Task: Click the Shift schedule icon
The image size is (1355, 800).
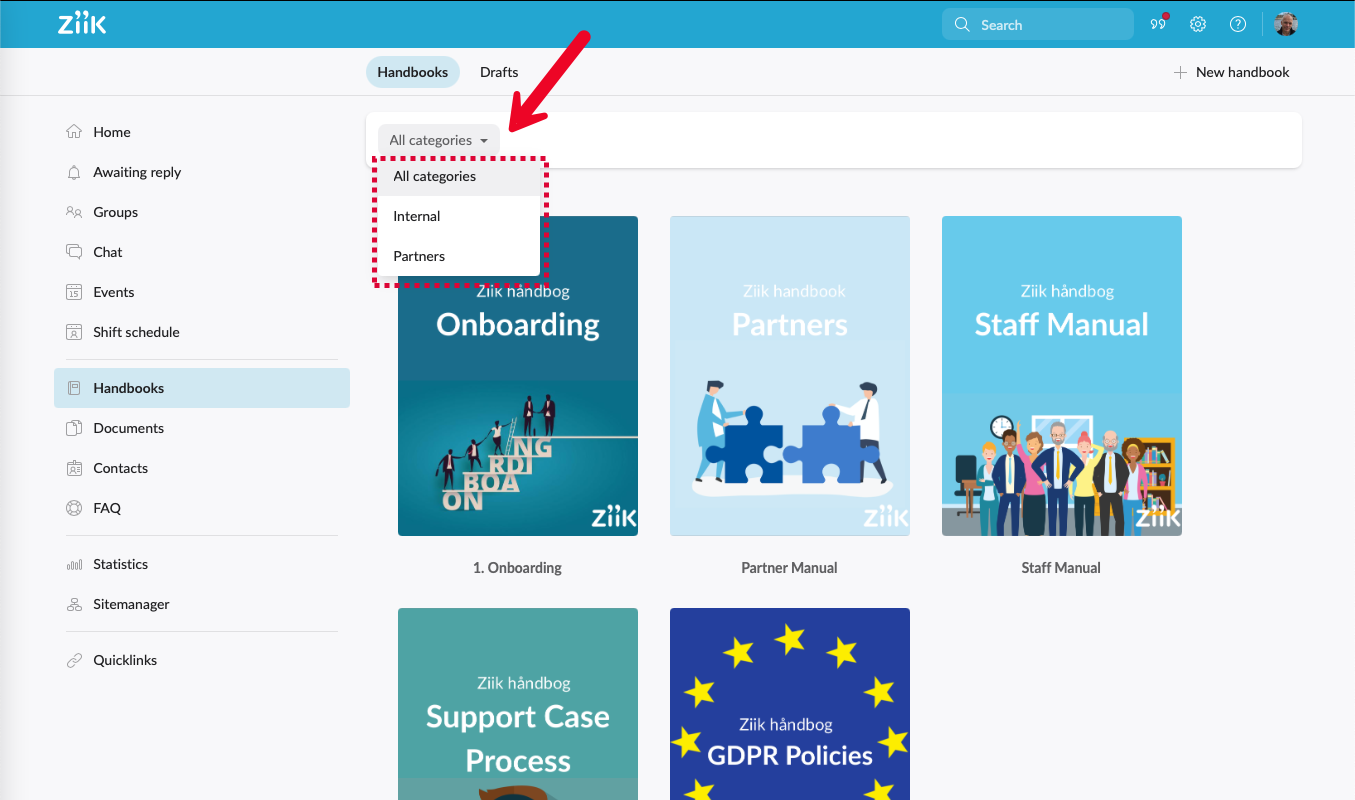Action: pos(74,332)
